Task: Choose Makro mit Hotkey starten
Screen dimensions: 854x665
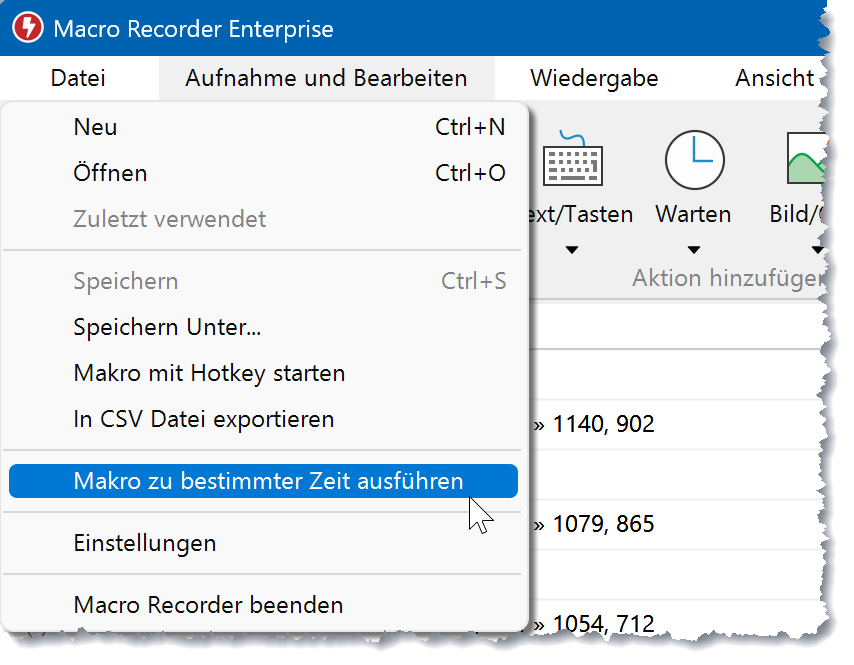Action: pyautogui.click(x=209, y=373)
